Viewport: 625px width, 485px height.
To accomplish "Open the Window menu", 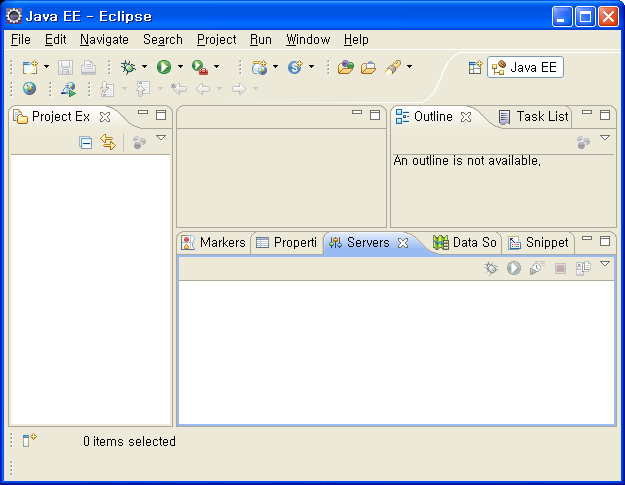I will pos(308,39).
